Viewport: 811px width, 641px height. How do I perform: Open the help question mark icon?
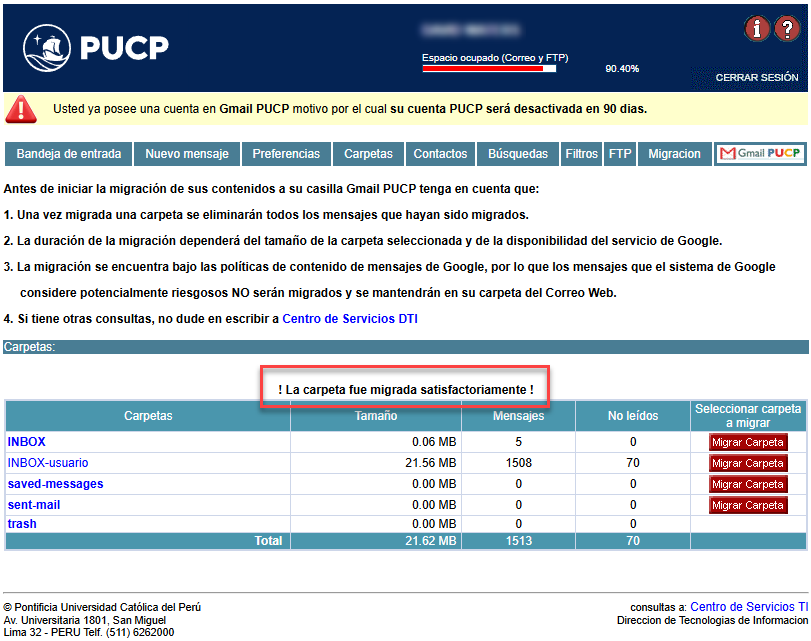(786, 29)
